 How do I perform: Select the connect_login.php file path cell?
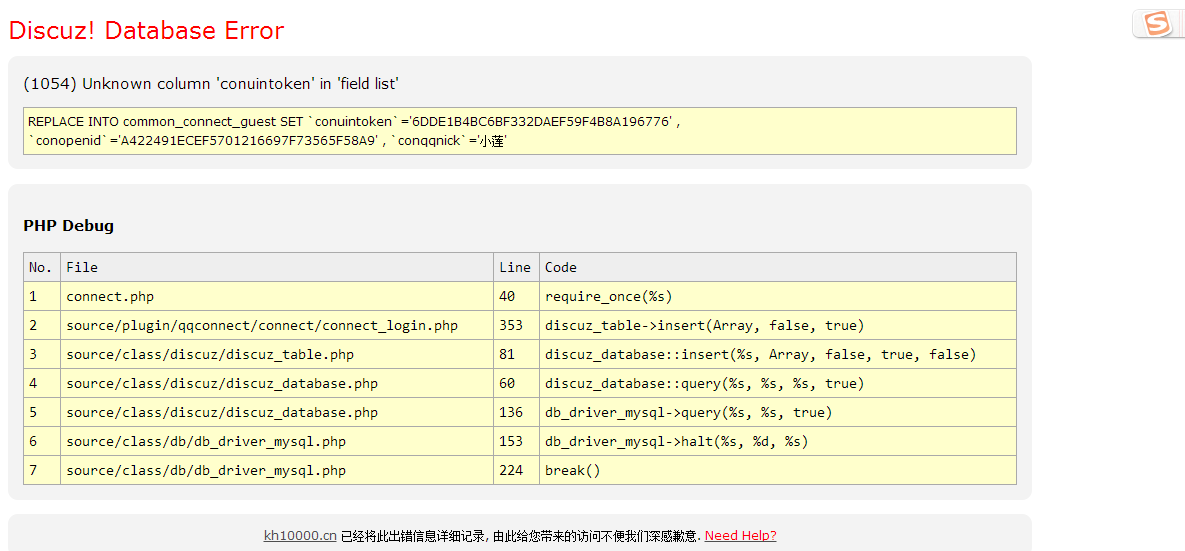[262, 326]
